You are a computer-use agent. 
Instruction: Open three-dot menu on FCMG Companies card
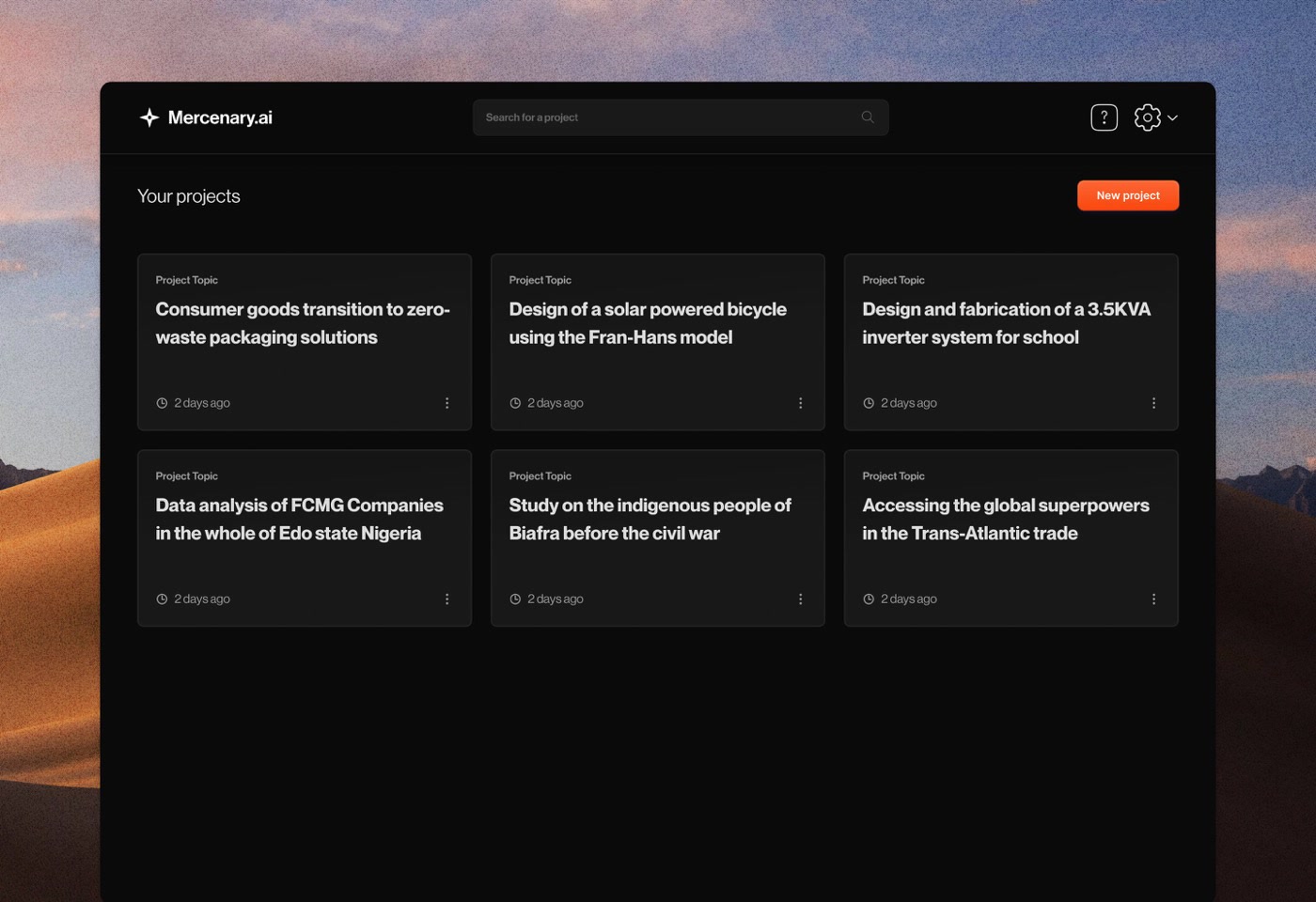click(x=447, y=599)
